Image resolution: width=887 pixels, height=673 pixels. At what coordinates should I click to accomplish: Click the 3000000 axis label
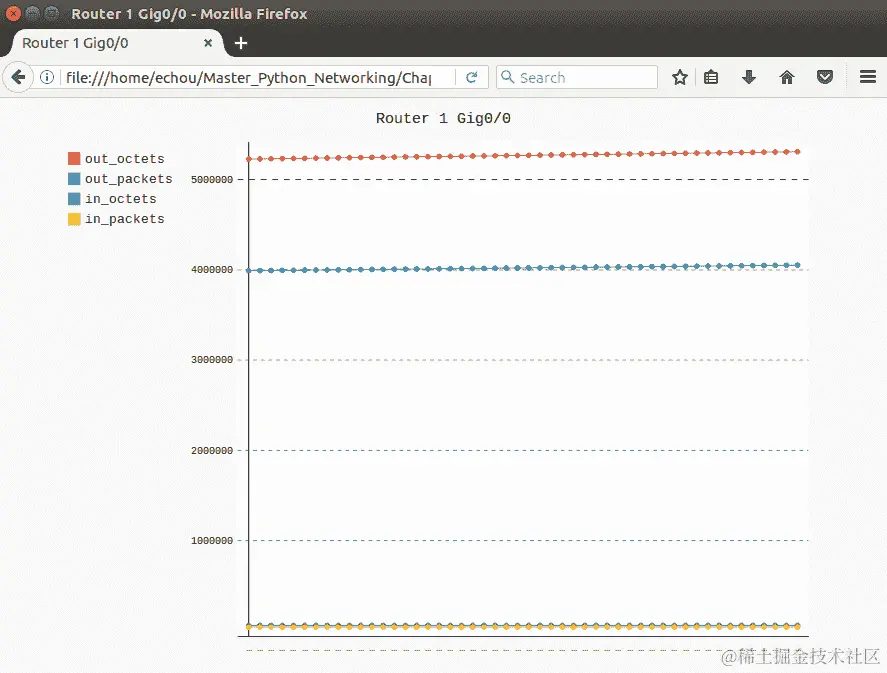pyautogui.click(x=212, y=360)
